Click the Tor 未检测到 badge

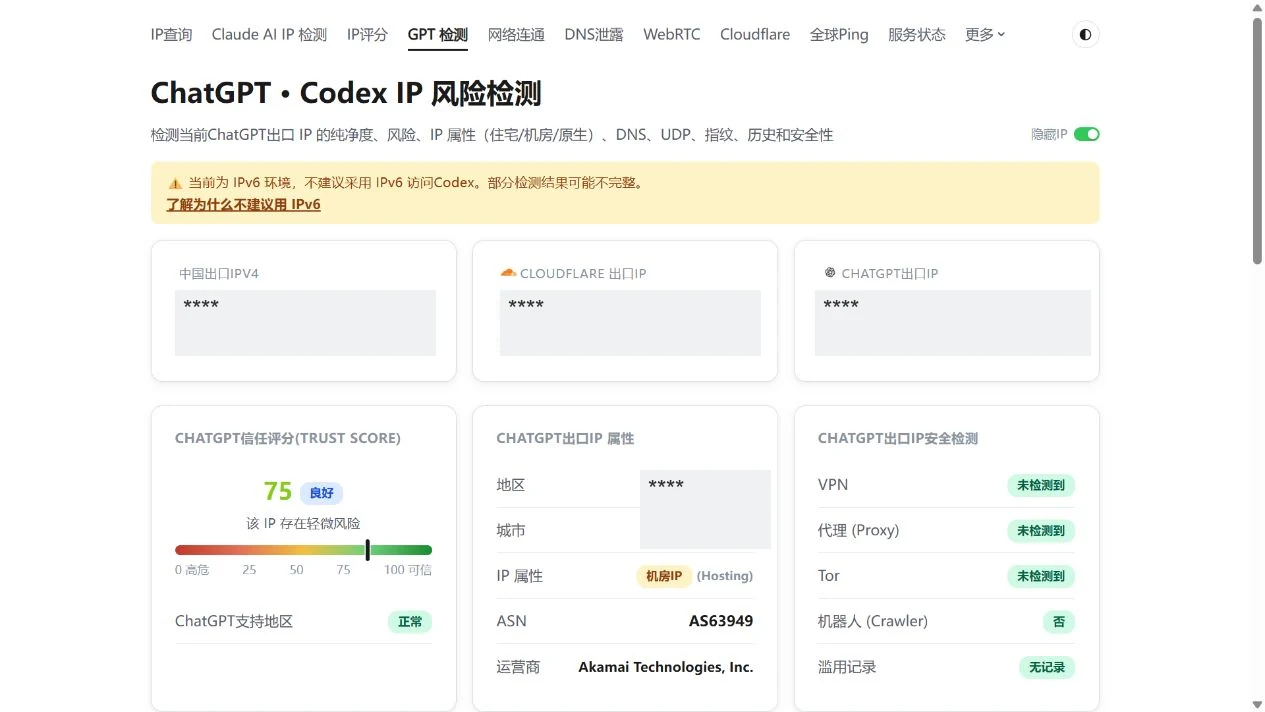point(1041,576)
